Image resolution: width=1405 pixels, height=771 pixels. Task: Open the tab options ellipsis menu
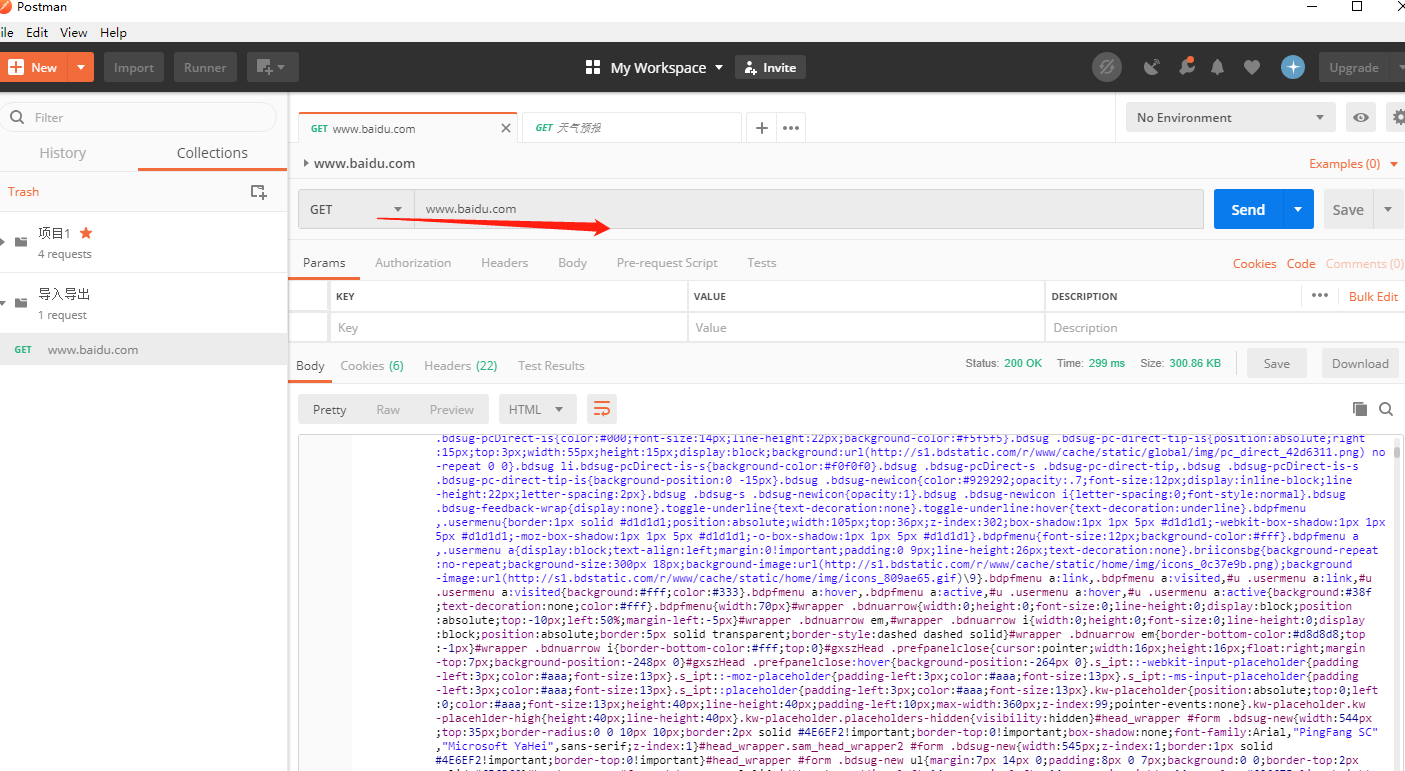(791, 128)
